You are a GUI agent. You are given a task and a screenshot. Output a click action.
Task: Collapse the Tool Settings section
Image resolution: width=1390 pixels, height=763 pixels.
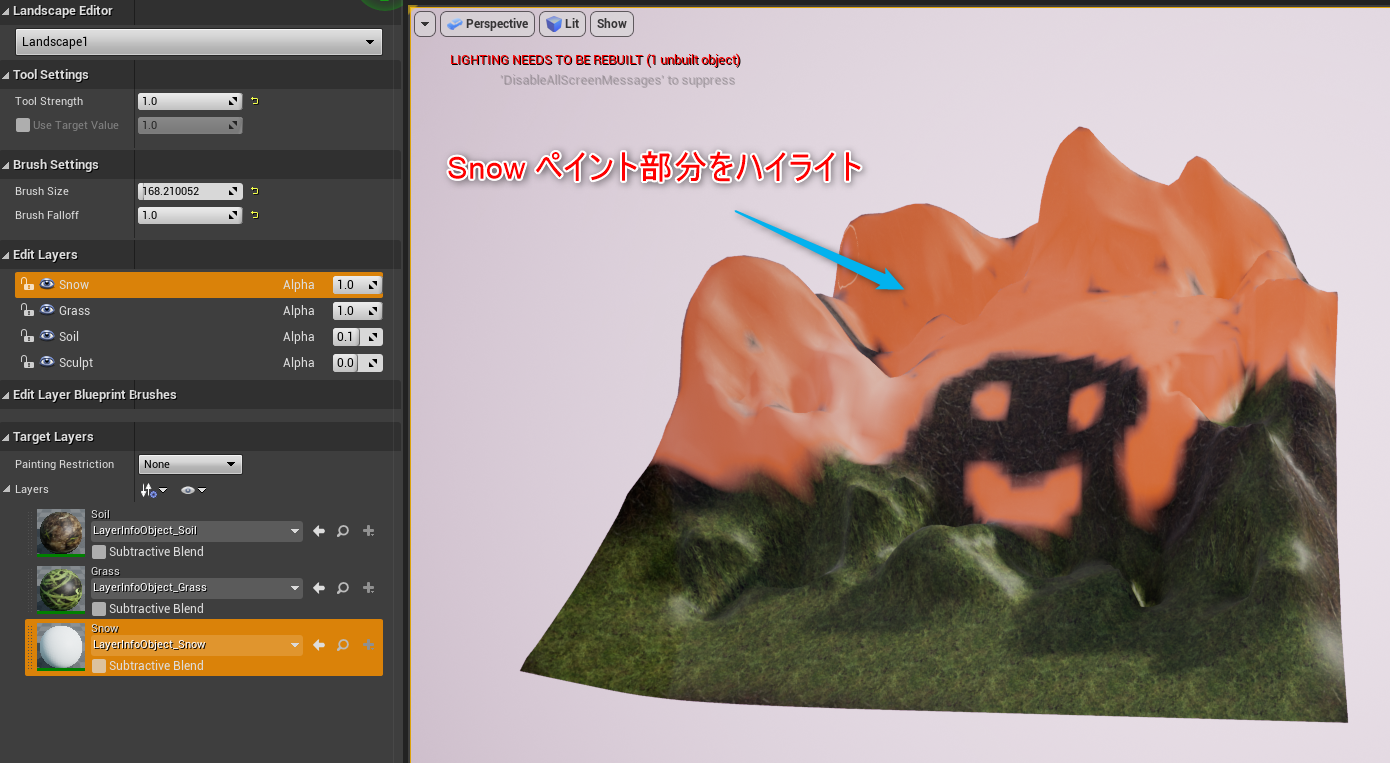click(6, 75)
